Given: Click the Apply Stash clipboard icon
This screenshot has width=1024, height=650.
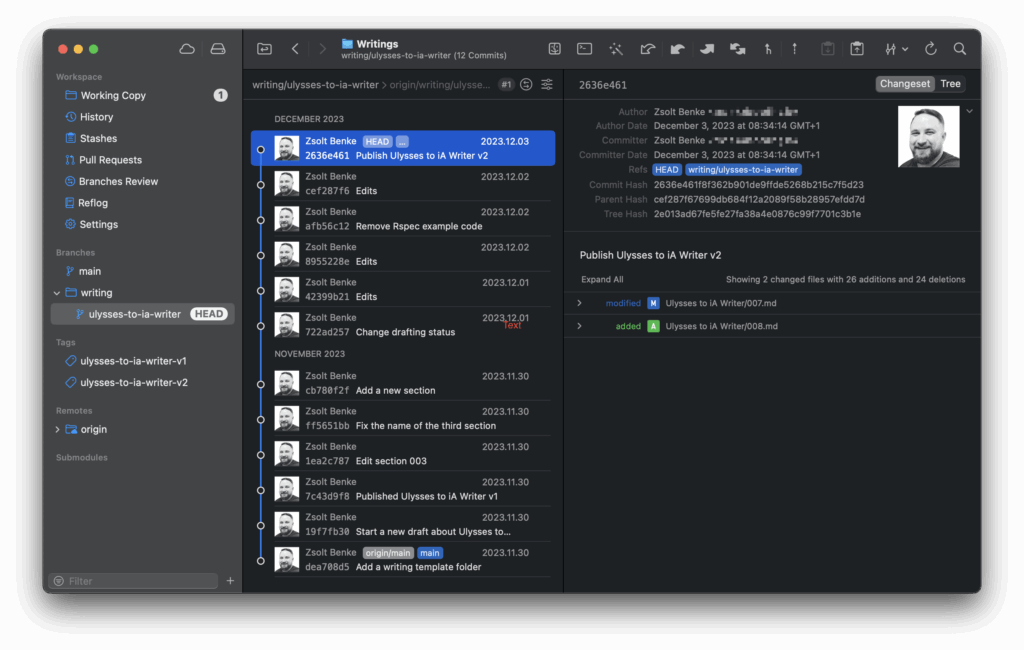Looking at the screenshot, I should click(857, 49).
